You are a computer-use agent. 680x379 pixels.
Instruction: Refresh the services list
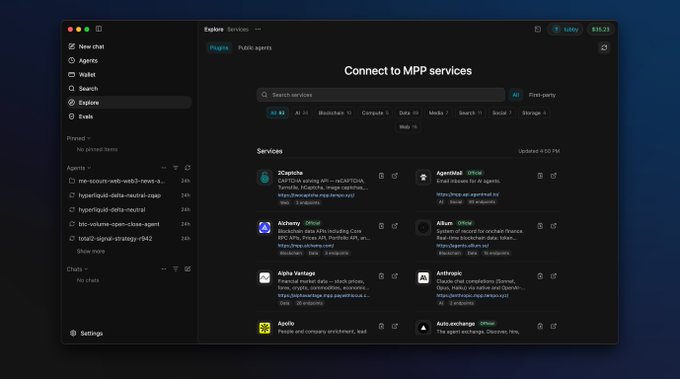pyautogui.click(x=604, y=48)
